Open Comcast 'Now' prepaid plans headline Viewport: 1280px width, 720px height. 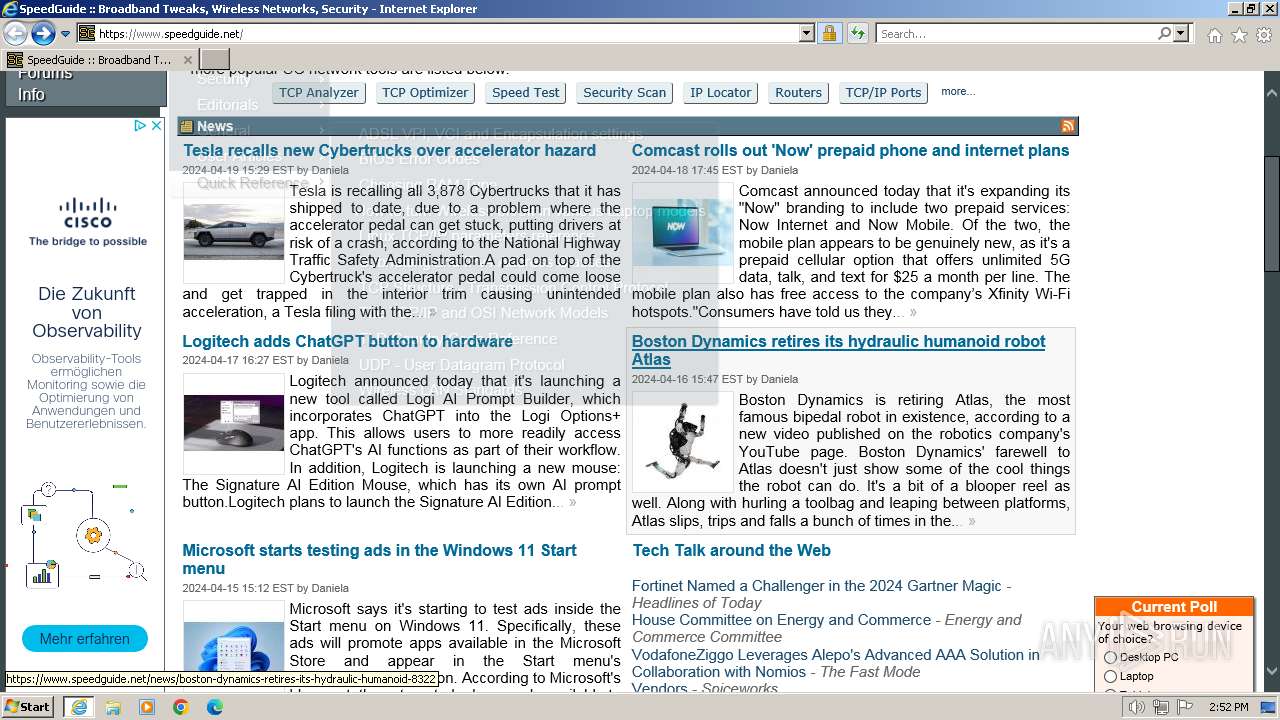850,151
